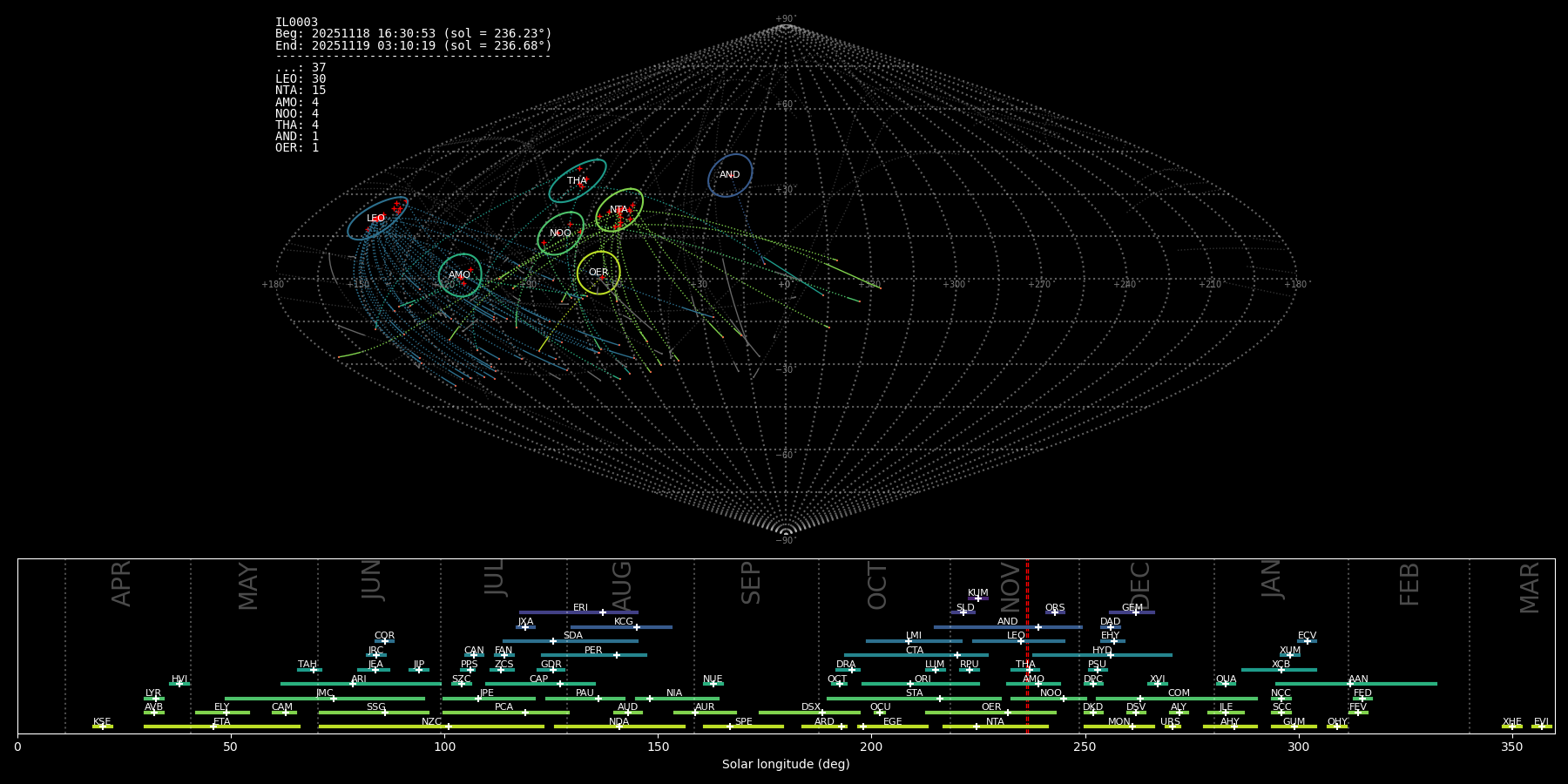Click the 'NTA: 15' count in legend
Screen dimensions: 1568x784
pos(301,91)
